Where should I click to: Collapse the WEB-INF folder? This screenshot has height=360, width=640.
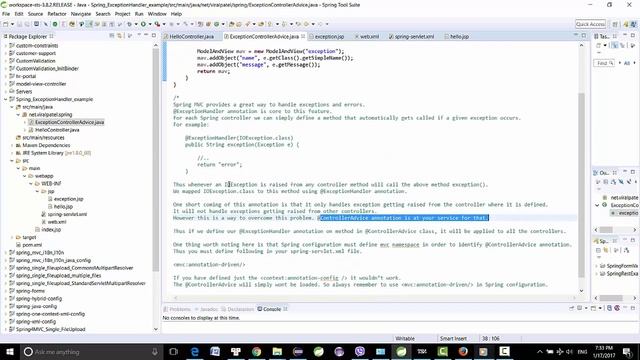(x=31, y=184)
